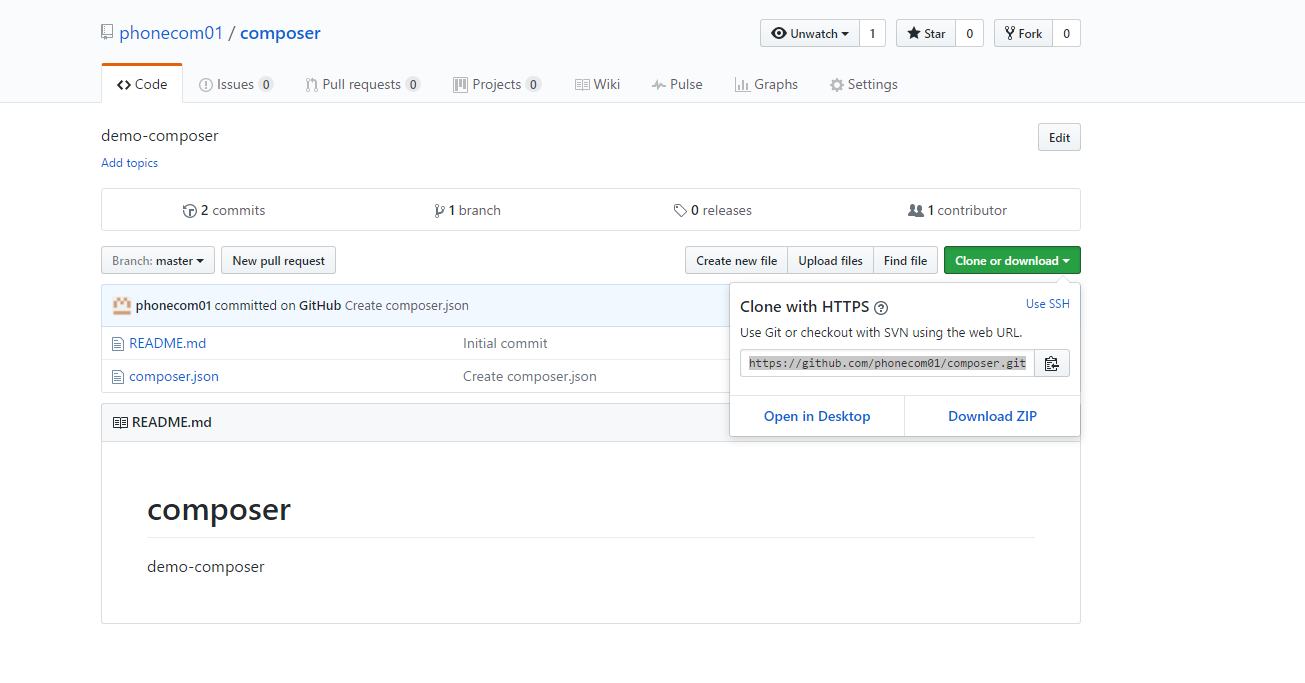Click the New pull request button
The width and height of the screenshot is (1305, 683).
278,261
